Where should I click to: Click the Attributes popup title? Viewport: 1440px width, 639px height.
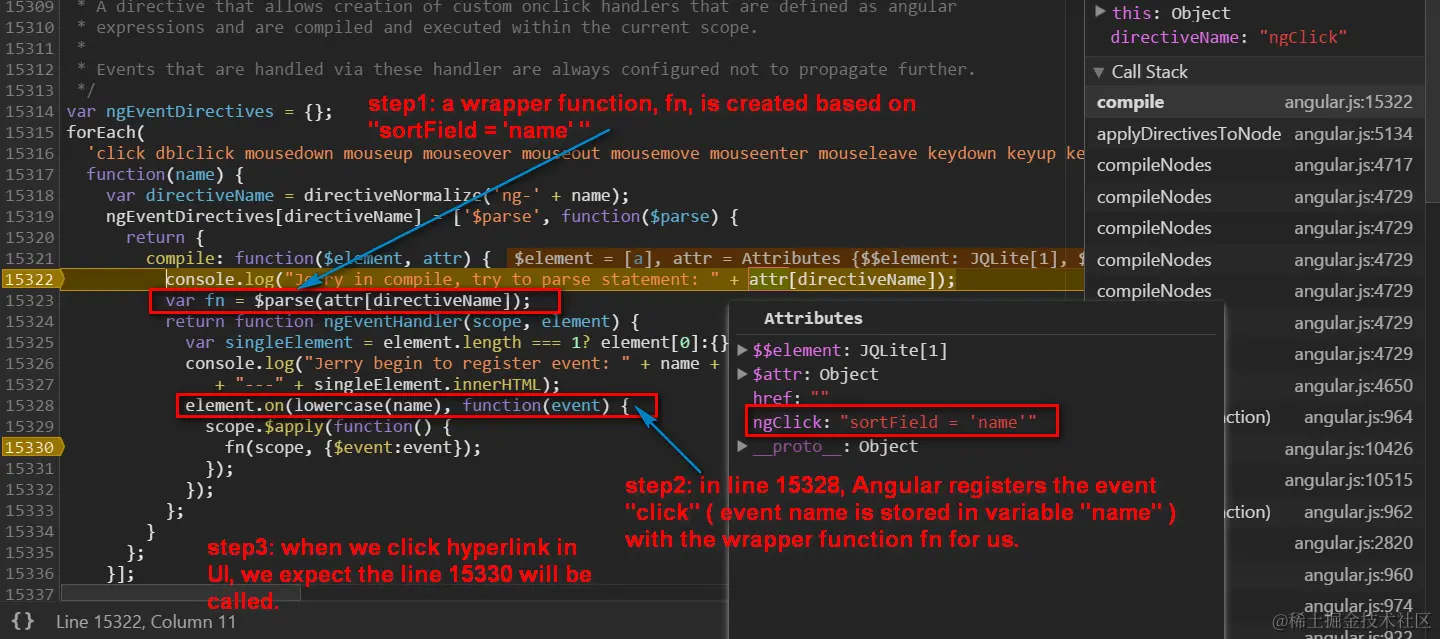[813, 318]
